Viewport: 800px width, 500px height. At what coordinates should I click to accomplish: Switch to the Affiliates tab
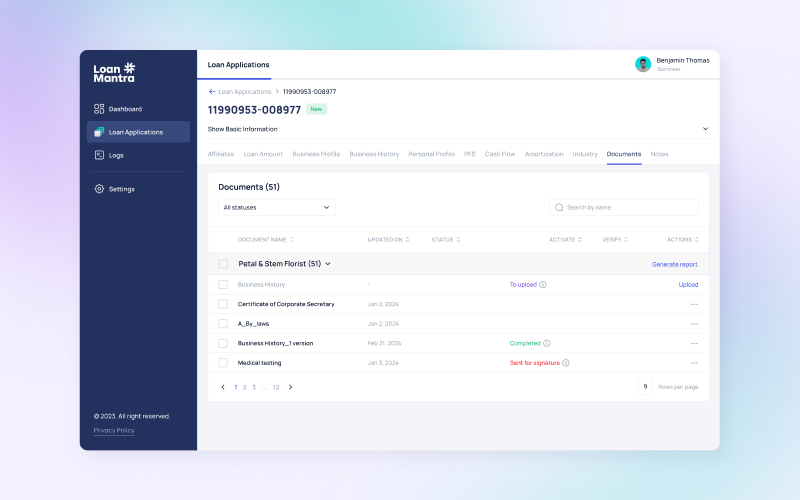coord(221,154)
